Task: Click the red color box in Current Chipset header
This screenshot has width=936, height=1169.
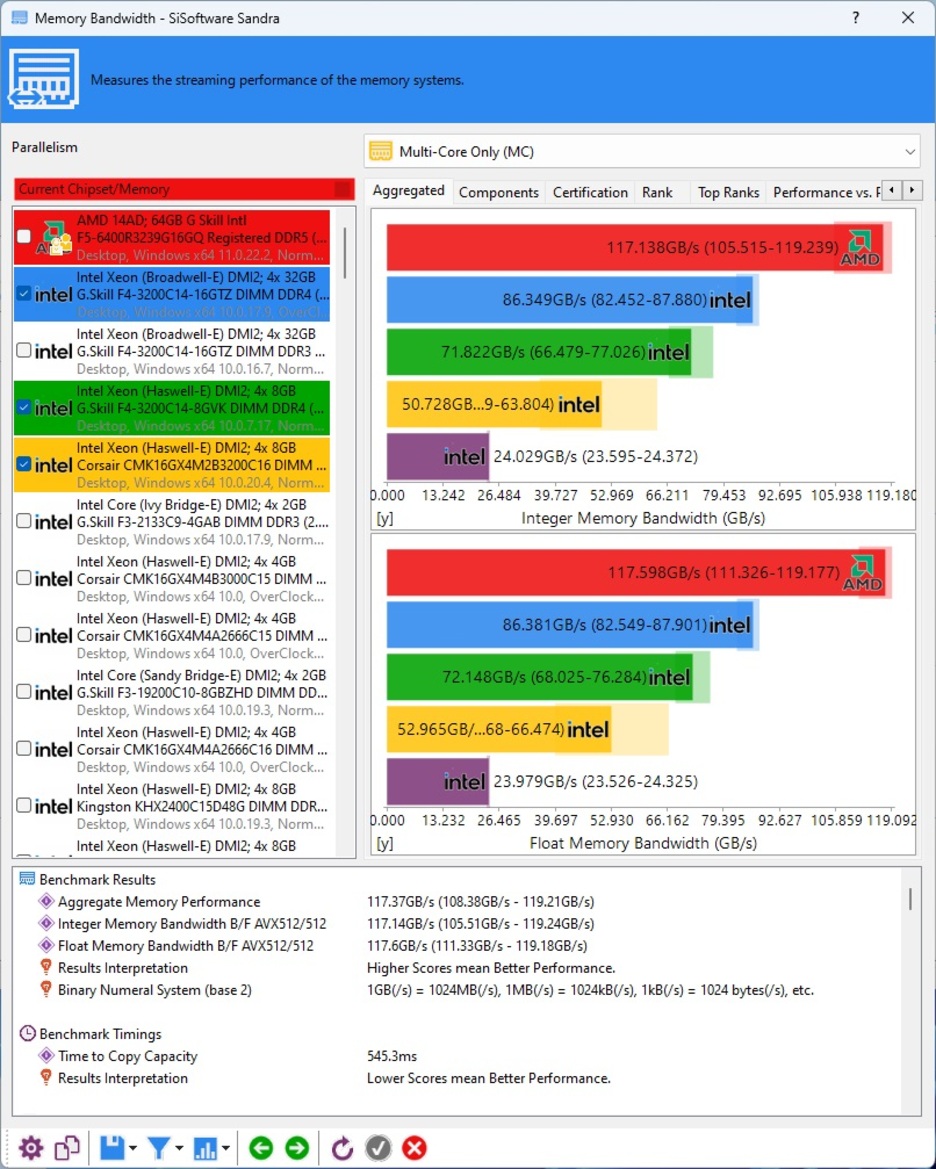Action: pos(343,189)
